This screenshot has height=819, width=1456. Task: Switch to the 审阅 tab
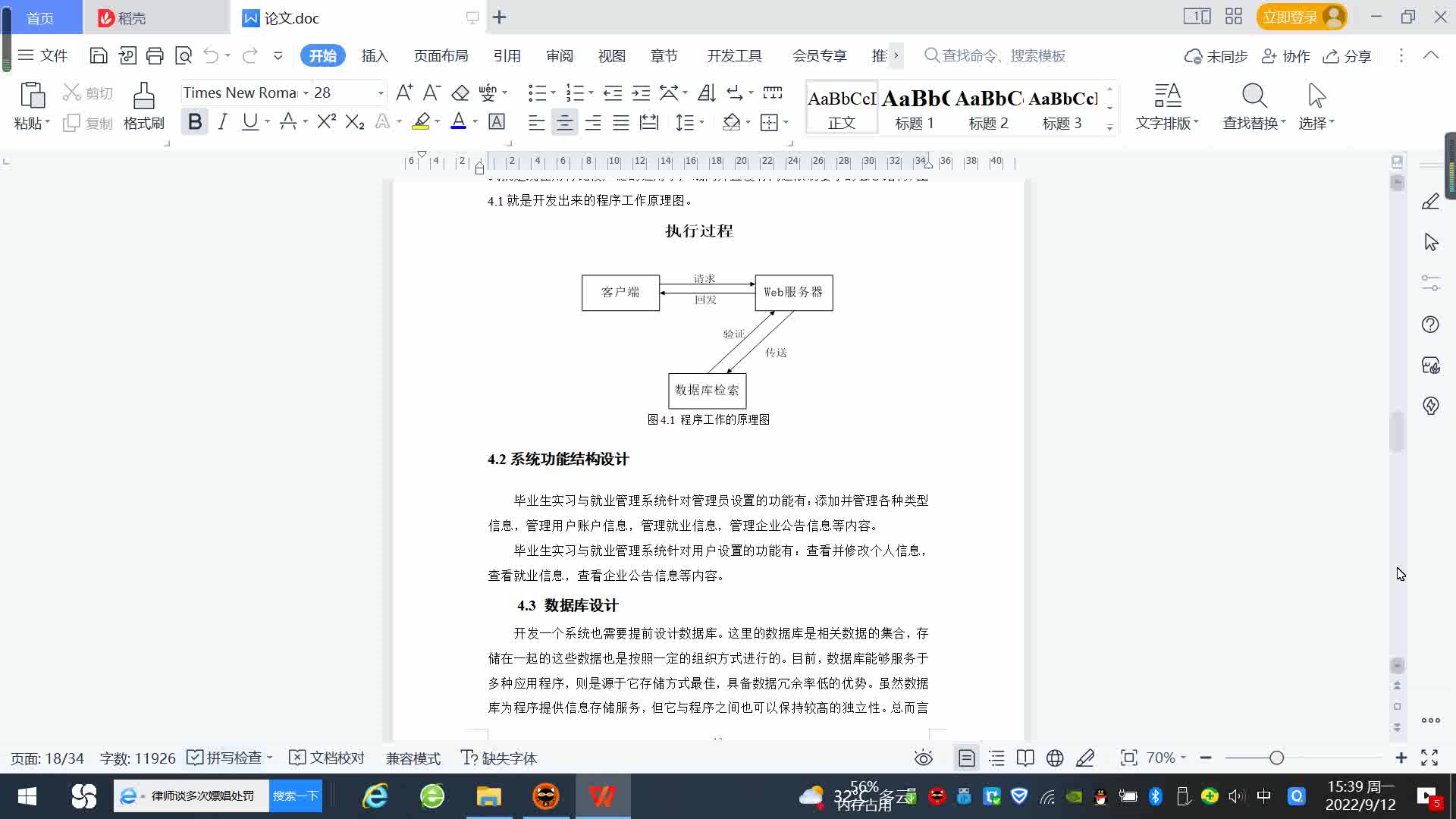(560, 55)
